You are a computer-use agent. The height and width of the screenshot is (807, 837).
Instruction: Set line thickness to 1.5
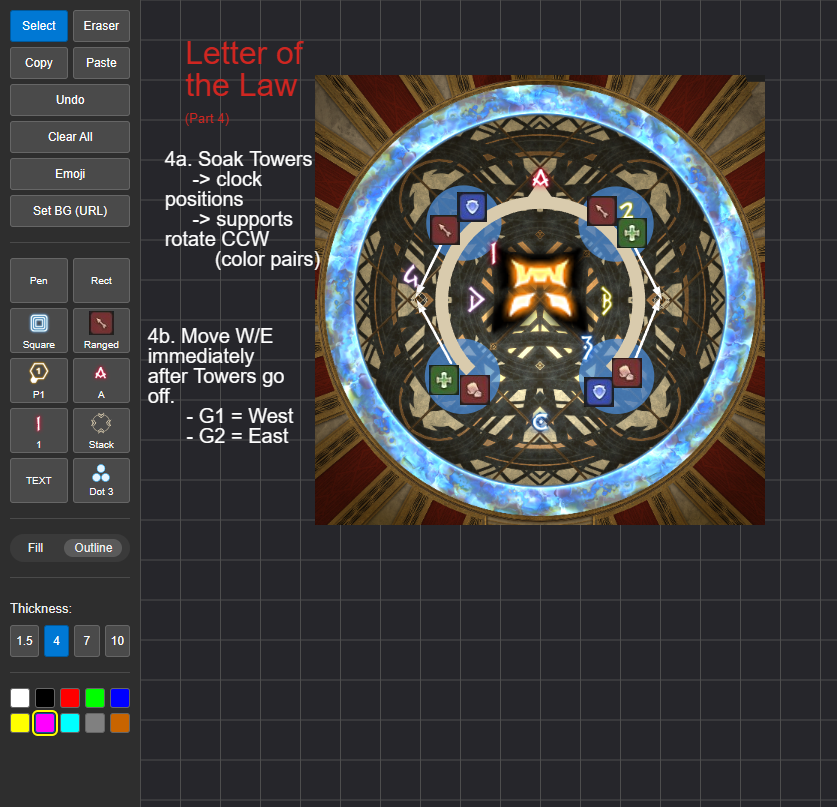pyautogui.click(x=25, y=641)
